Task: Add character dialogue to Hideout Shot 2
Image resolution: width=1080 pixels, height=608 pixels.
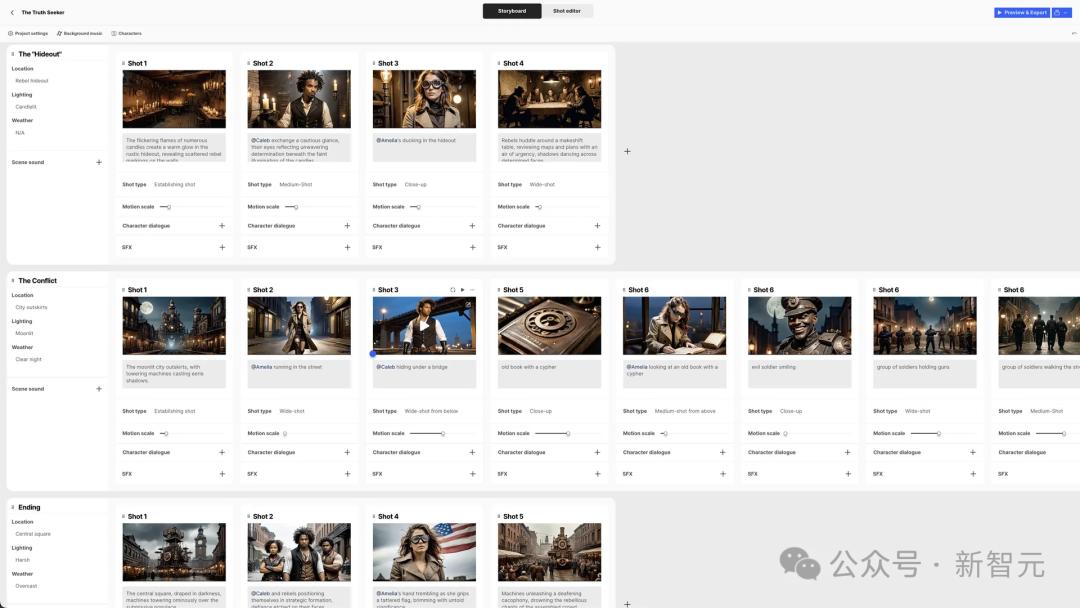Action: (347, 226)
